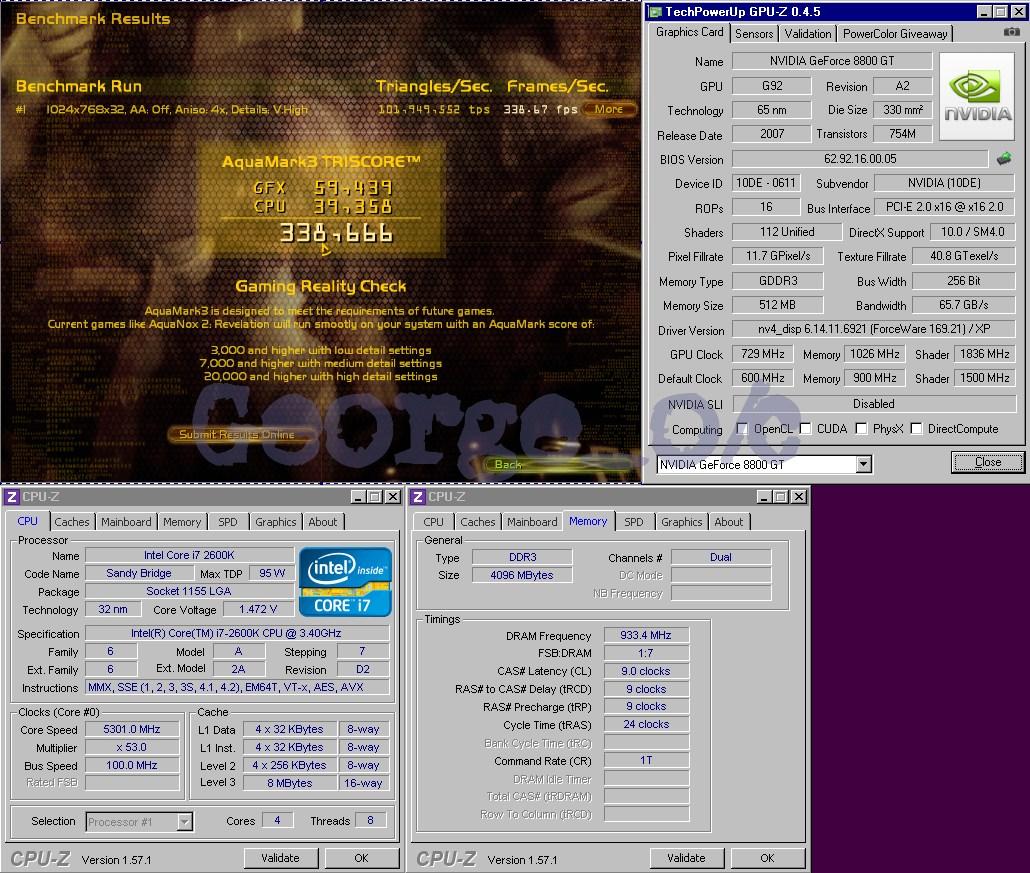Viewport: 1030px width, 873px height.
Task: Switch to the Sensors tab in GPU-Z
Action: click(753, 34)
